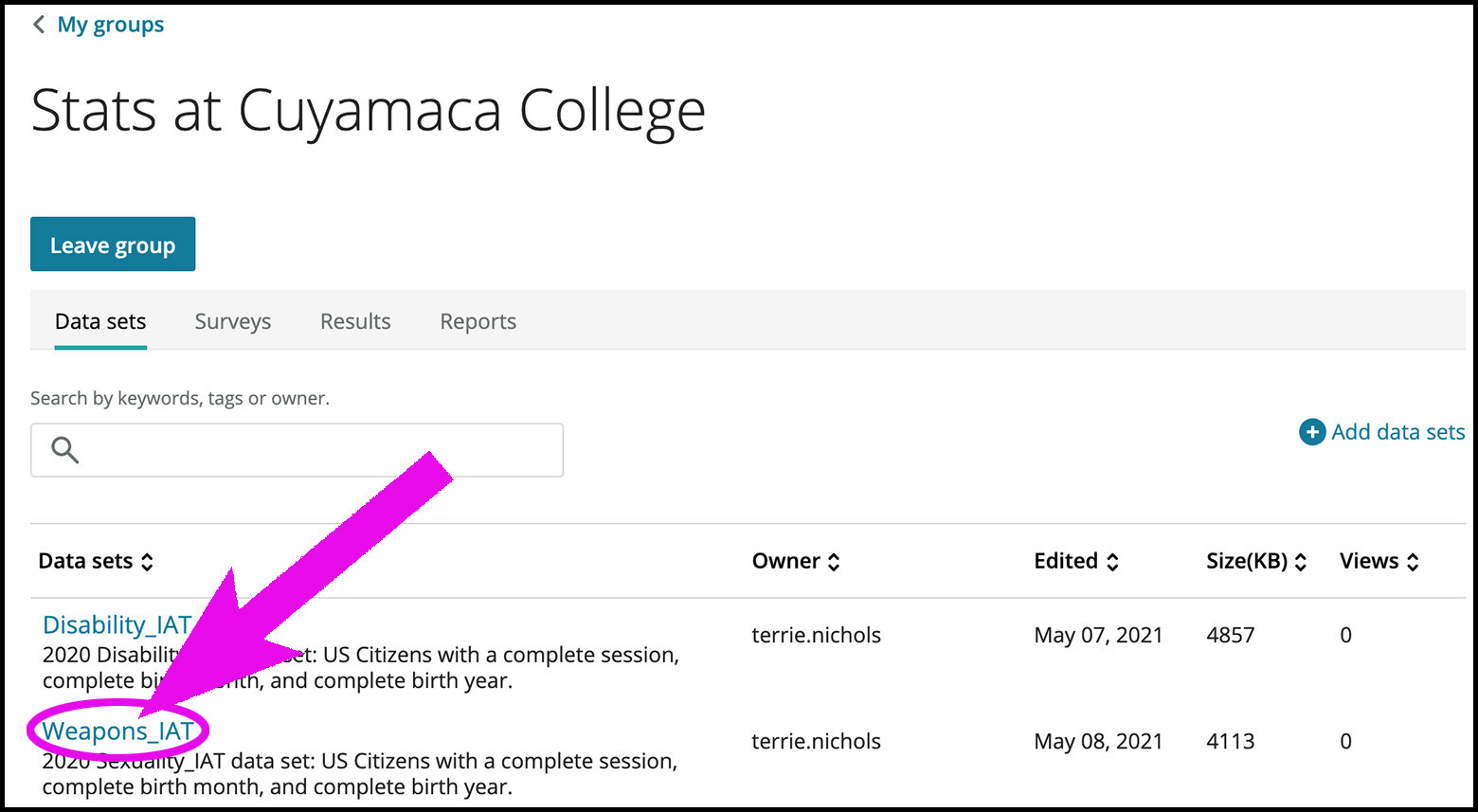1478x812 pixels.
Task: Open the Surveys tab
Action: pyautogui.click(x=233, y=321)
